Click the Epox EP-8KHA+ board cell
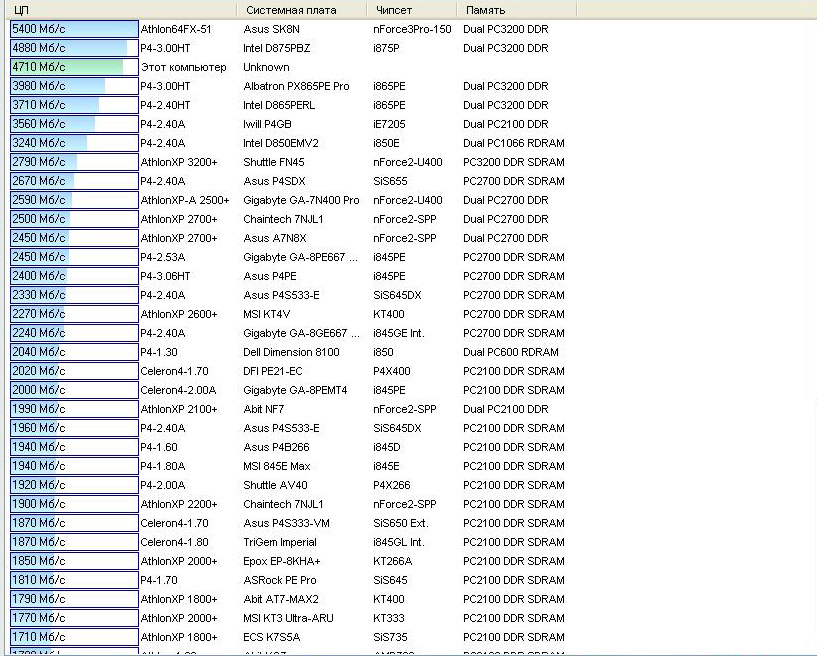Image resolution: width=817 pixels, height=656 pixels. [x=282, y=561]
